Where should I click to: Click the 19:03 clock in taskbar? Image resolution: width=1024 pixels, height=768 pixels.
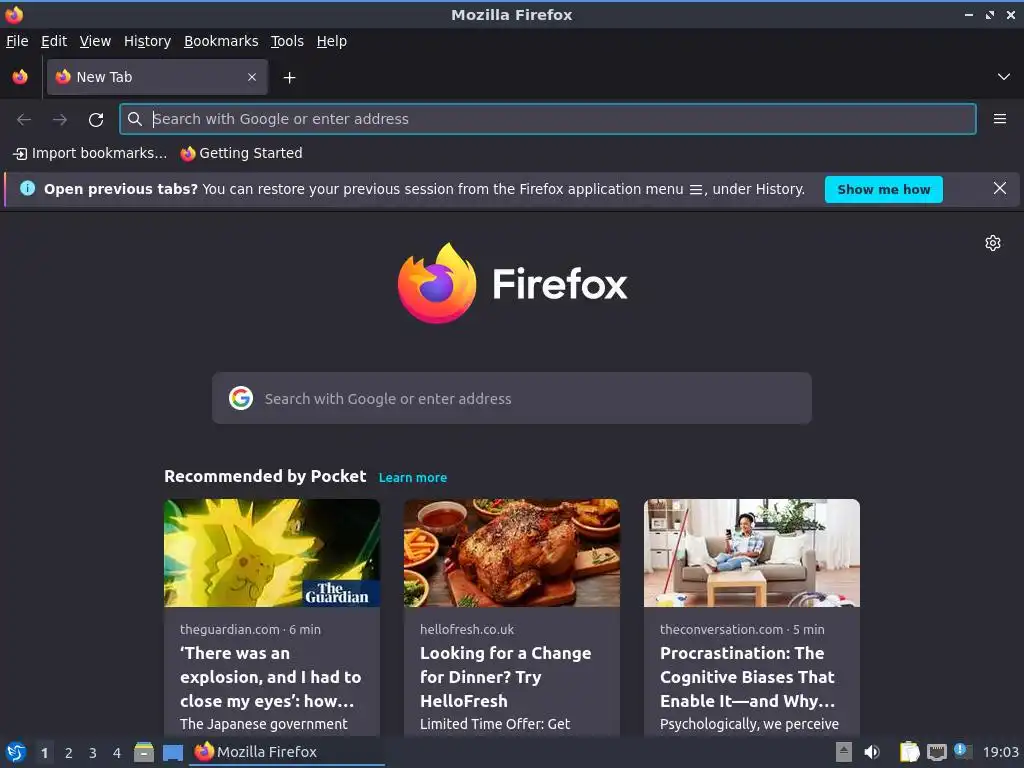(x=1000, y=752)
